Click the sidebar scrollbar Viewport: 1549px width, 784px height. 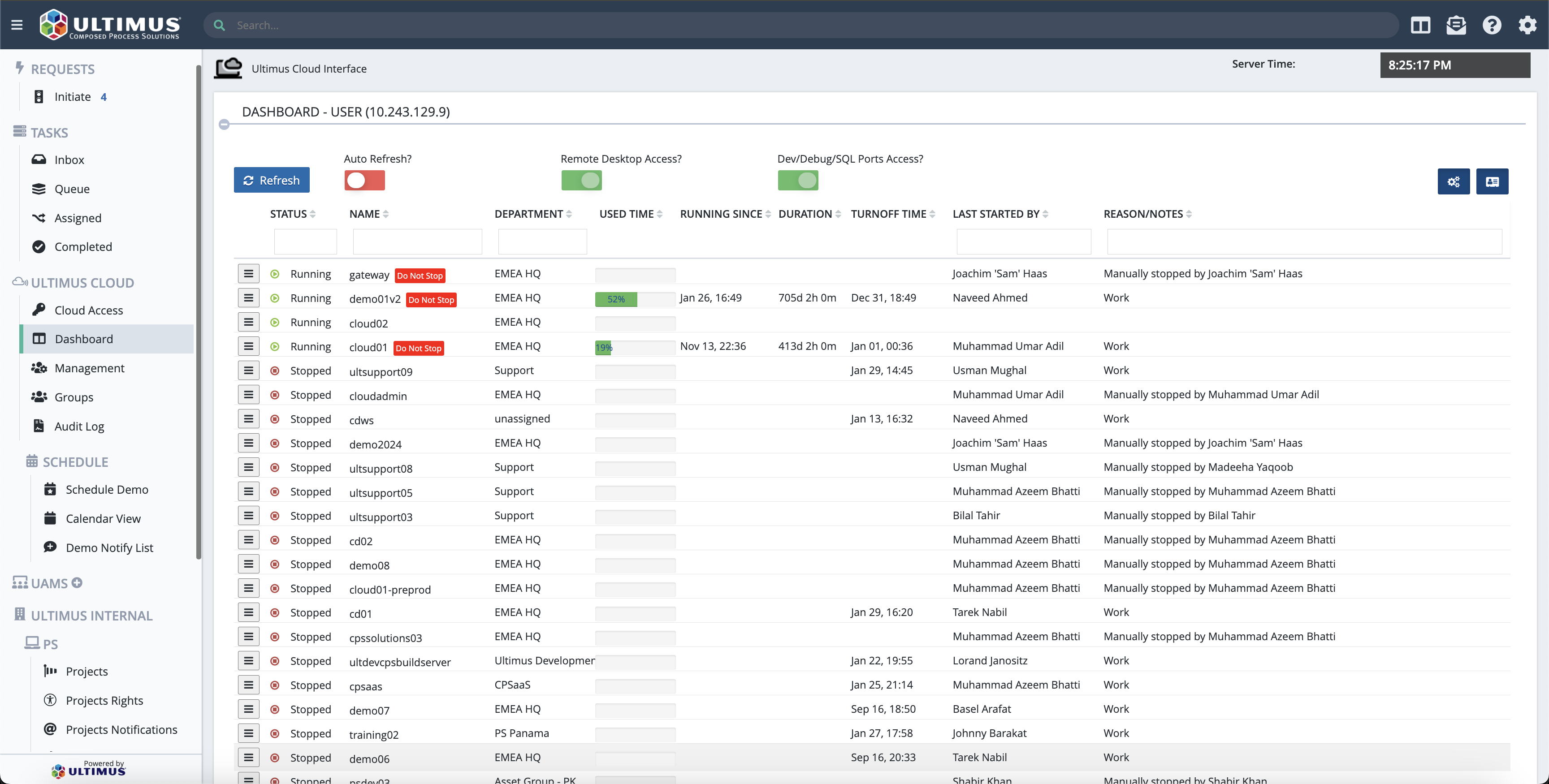pos(199,313)
